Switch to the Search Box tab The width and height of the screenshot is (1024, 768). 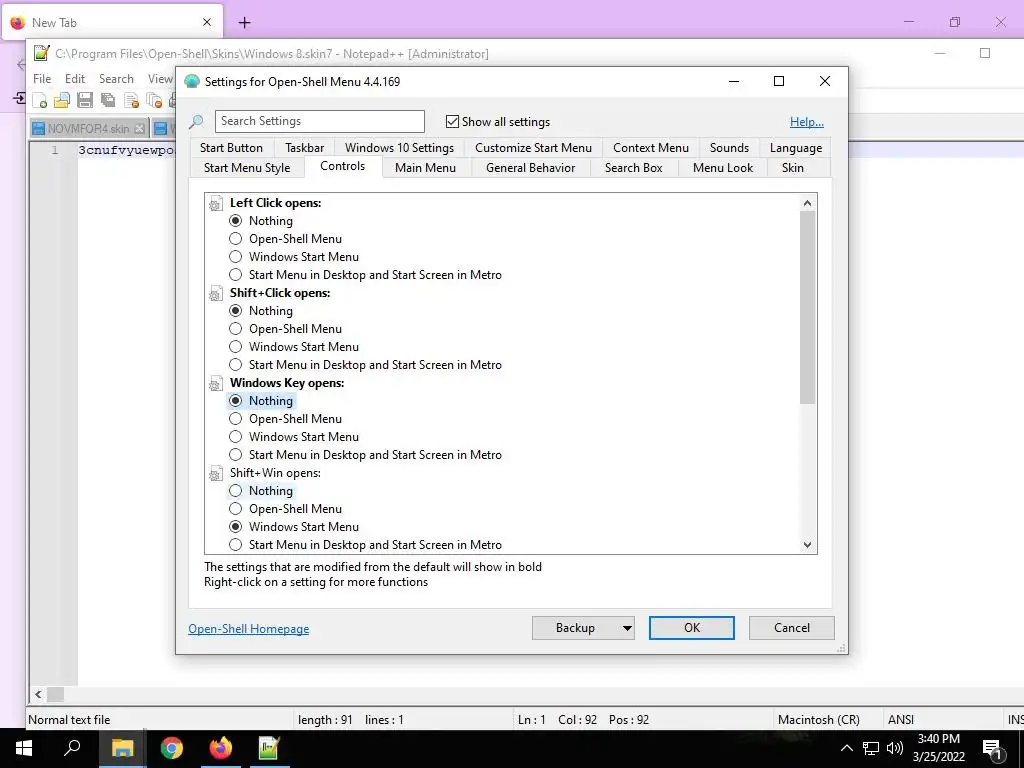click(x=633, y=168)
